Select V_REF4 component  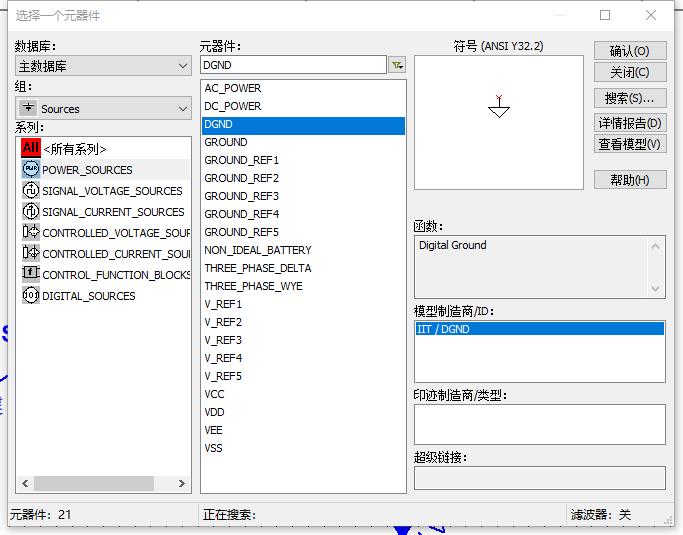[303, 358]
